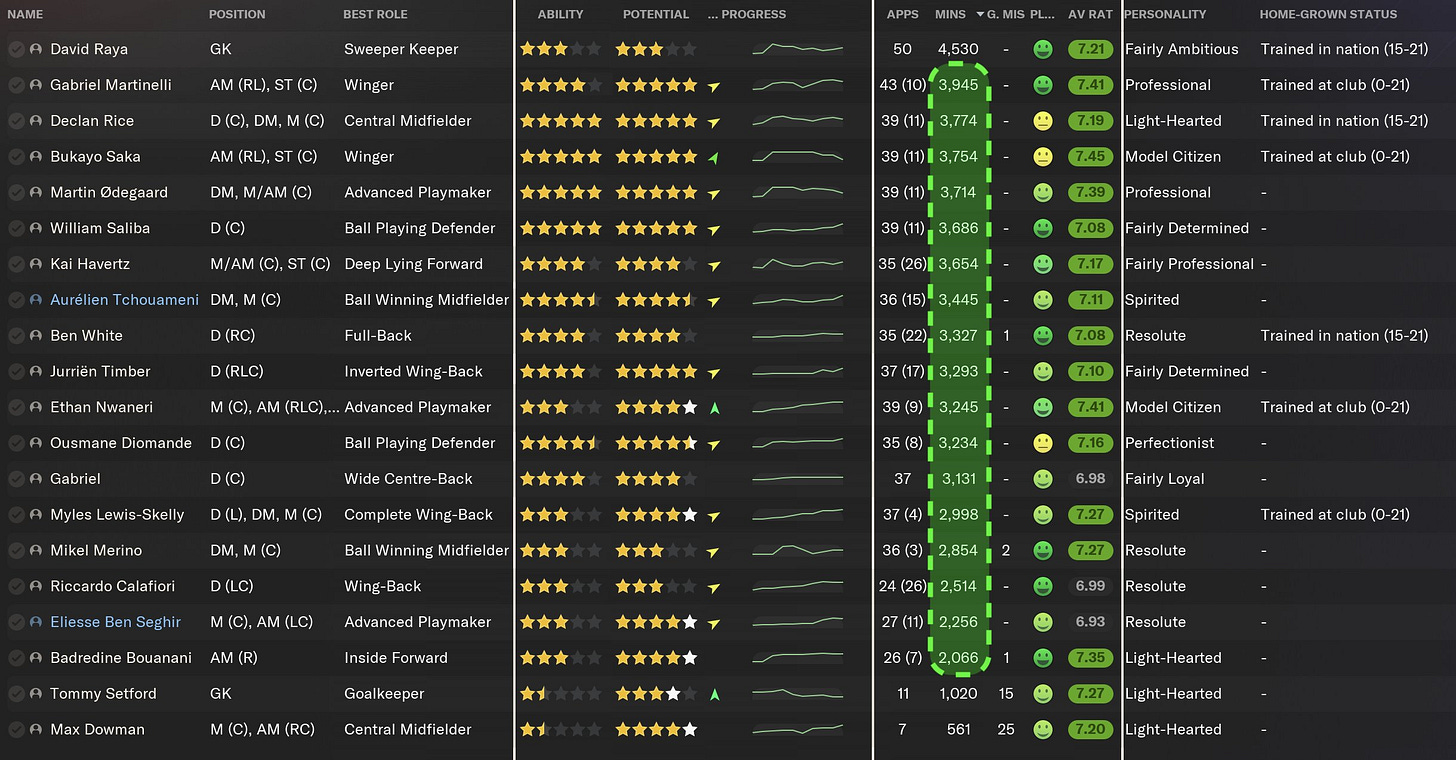
Task: Tick the selection circle for Riccardo Calafiori
Action: point(16,586)
